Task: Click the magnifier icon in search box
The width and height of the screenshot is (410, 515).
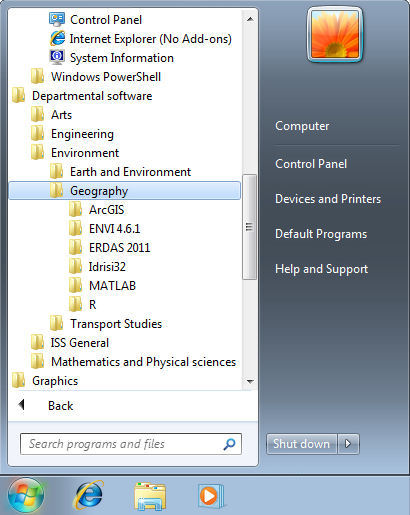Action: click(x=229, y=444)
